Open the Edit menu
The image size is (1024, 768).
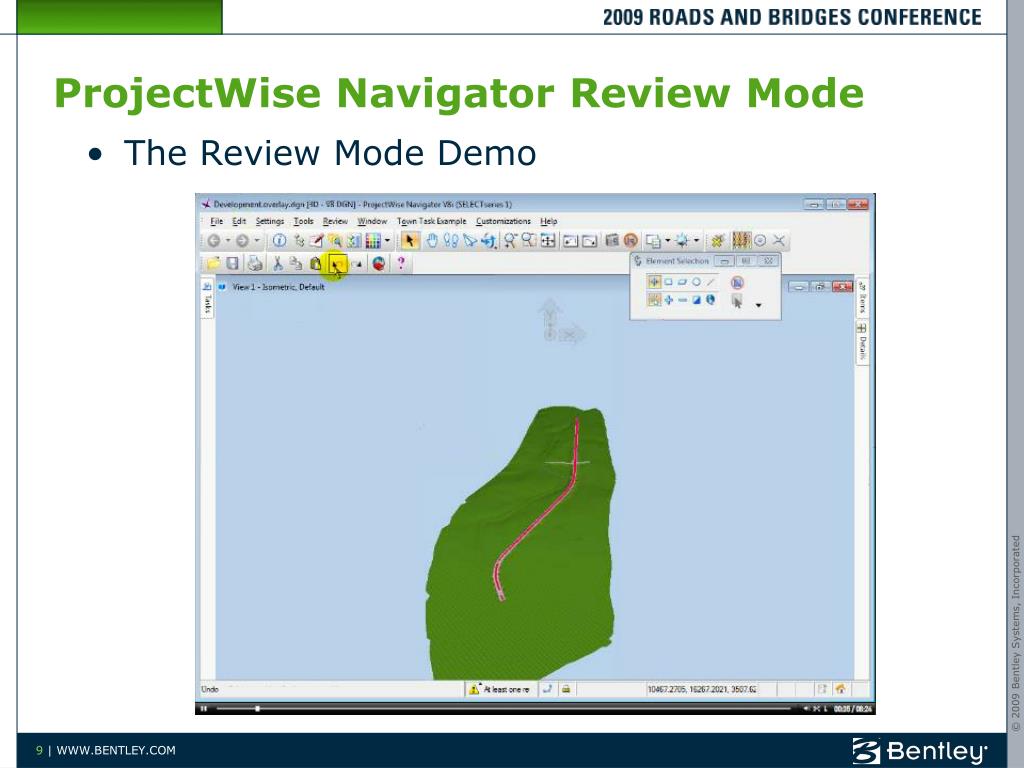239,221
